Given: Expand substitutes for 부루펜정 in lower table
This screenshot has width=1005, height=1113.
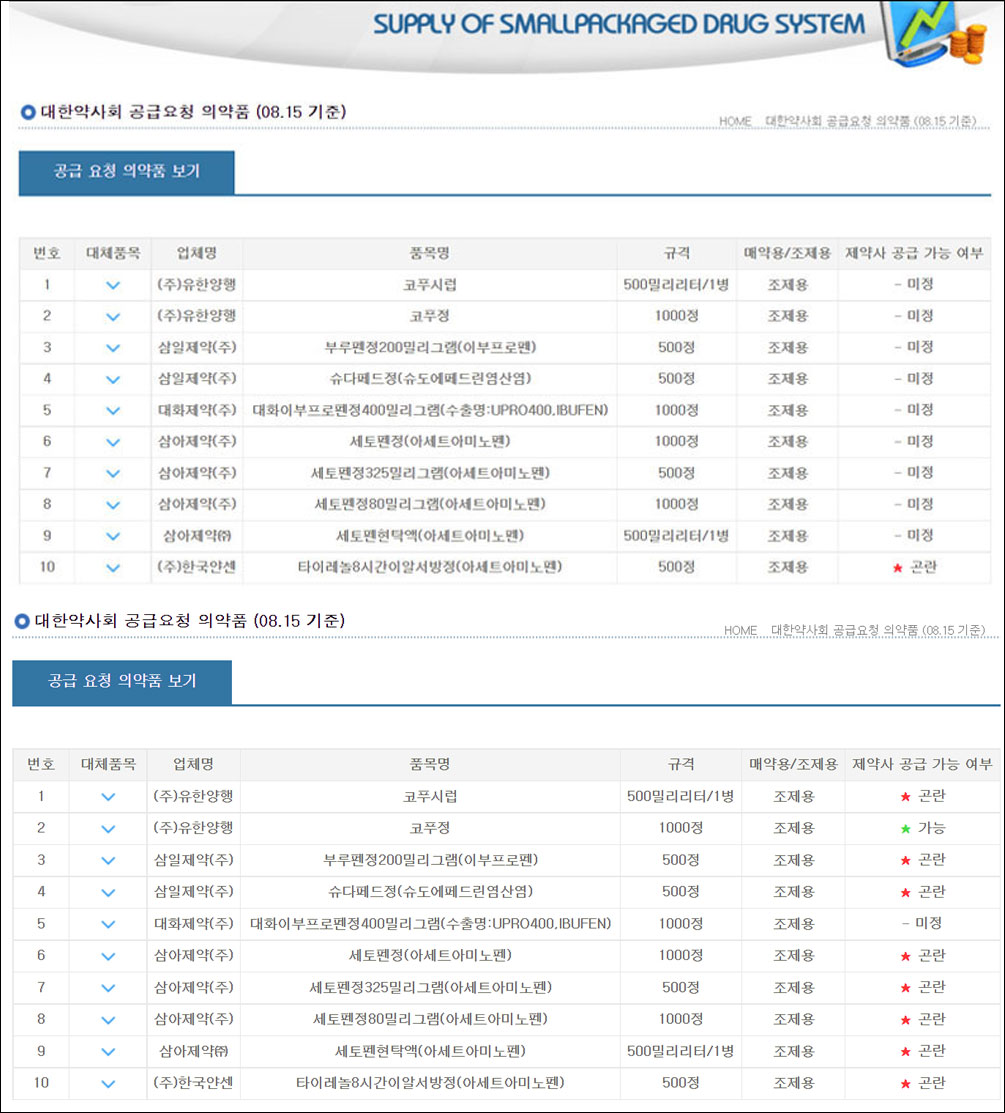Looking at the screenshot, I should click(x=108, y=861).
